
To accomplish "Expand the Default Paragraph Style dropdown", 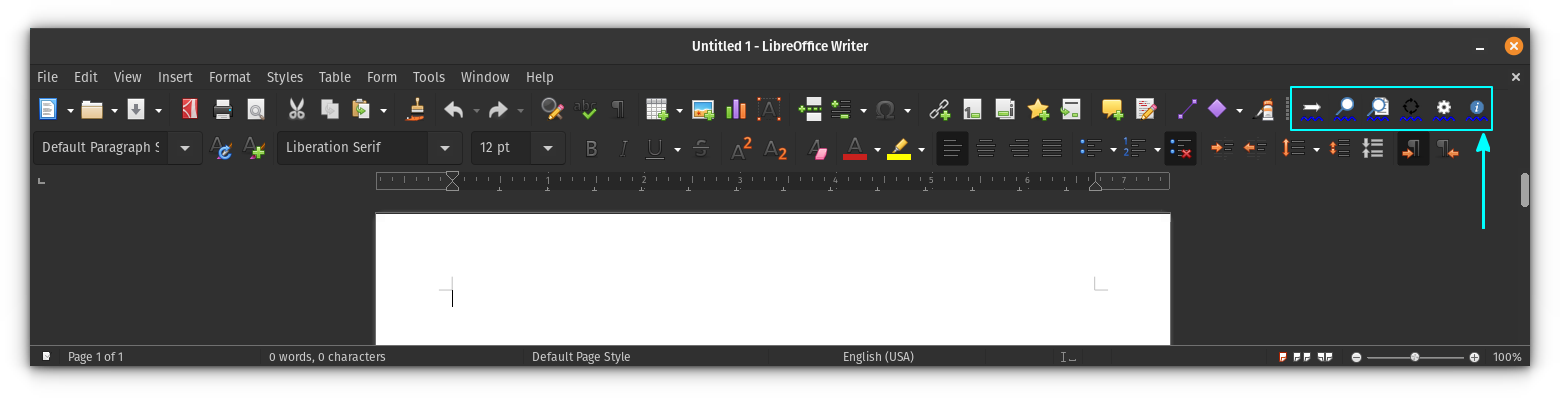I will click(185, 148).
